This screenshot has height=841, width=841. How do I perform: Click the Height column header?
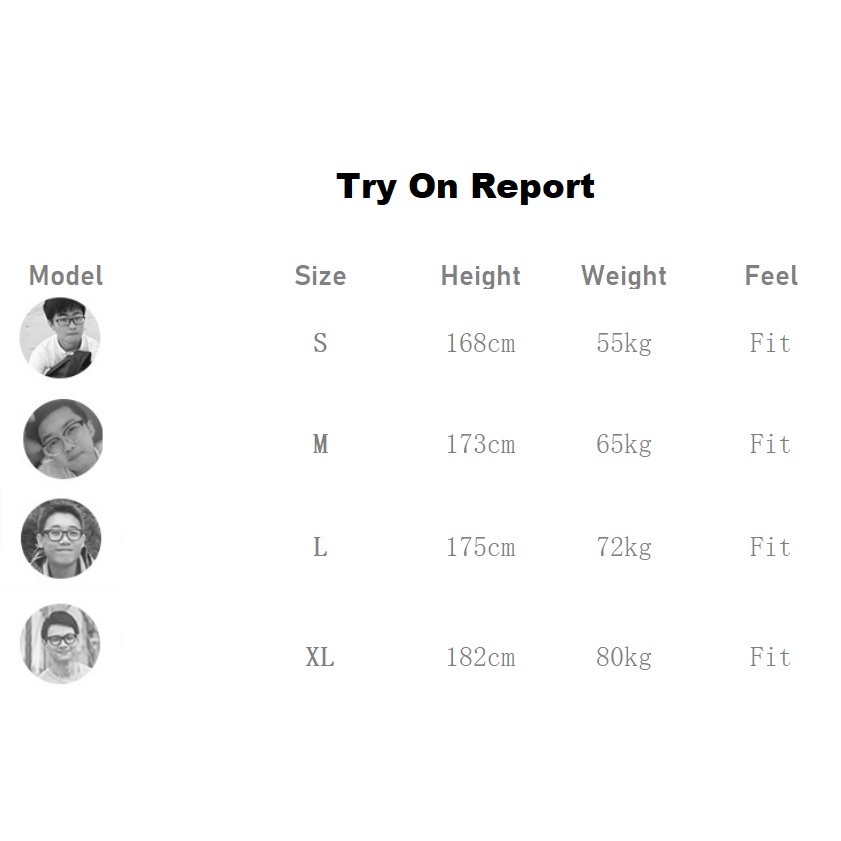480,276
